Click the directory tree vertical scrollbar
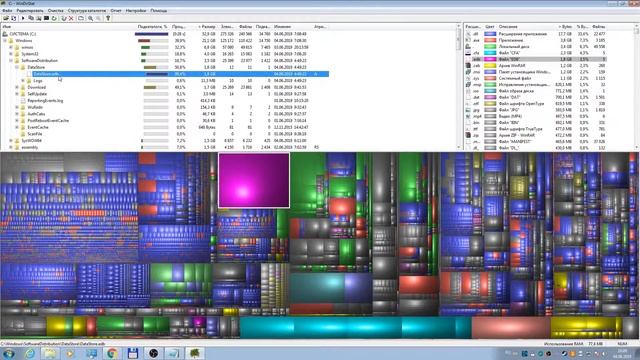Image resolution: width=640 pixels, height=360 pixels. pyautogui.click(x=459, y=87)
